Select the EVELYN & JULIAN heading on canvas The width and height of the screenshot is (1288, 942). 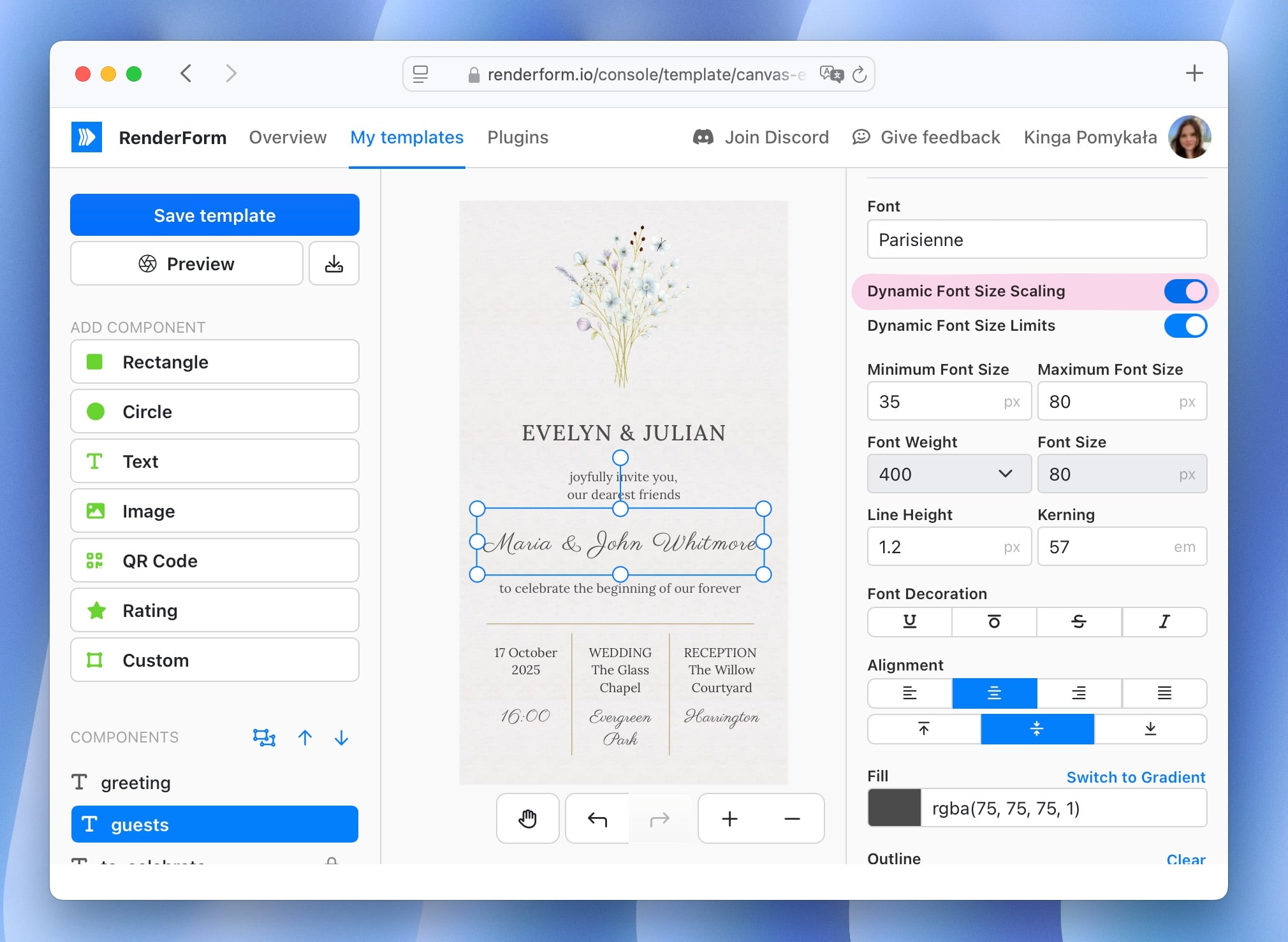pos(624,433)
